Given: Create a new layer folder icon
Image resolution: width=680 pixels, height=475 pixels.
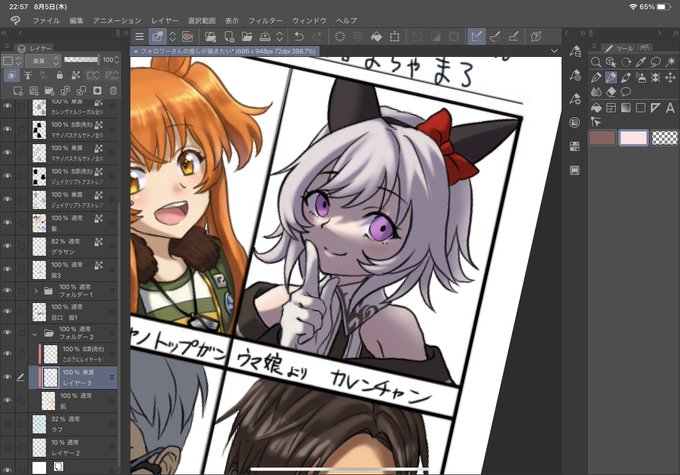Looking at the screenshot, I should [x=49, y=91].
